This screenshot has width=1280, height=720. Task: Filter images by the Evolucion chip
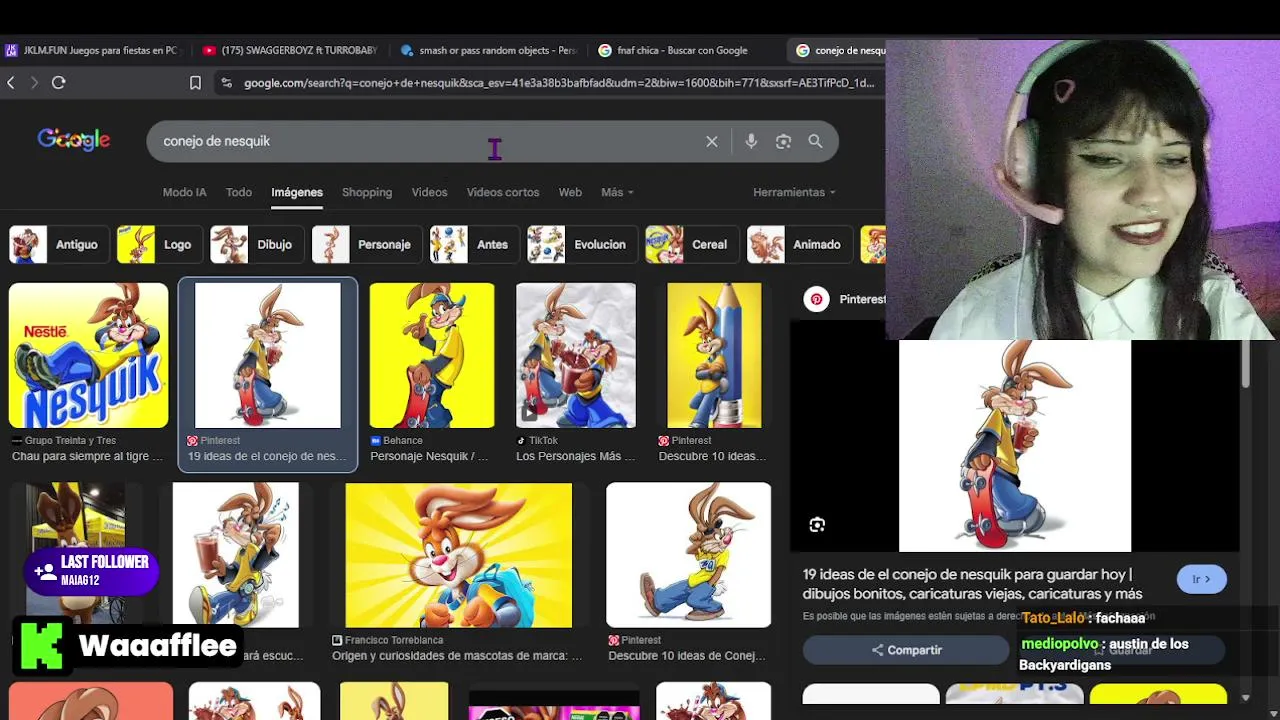point(581,244)
